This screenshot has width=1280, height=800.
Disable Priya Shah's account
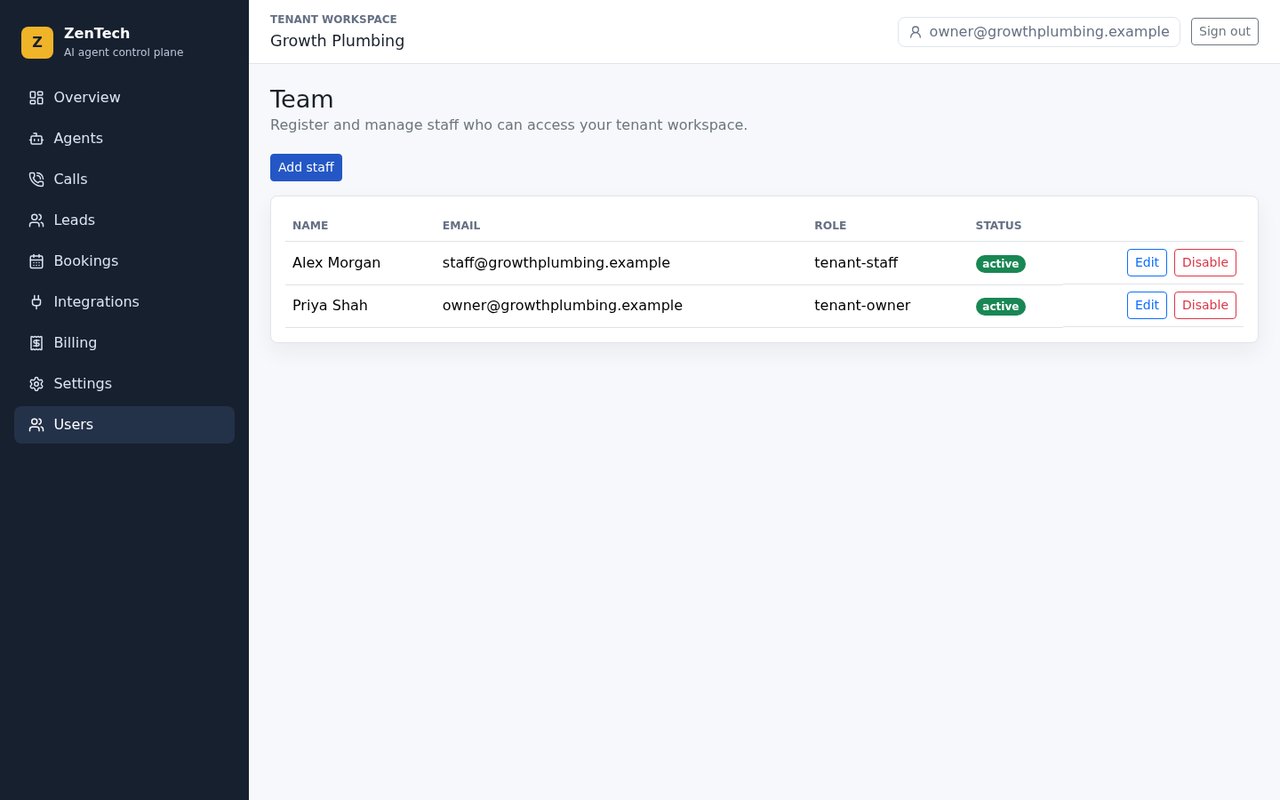click(x=1205, y=305)
